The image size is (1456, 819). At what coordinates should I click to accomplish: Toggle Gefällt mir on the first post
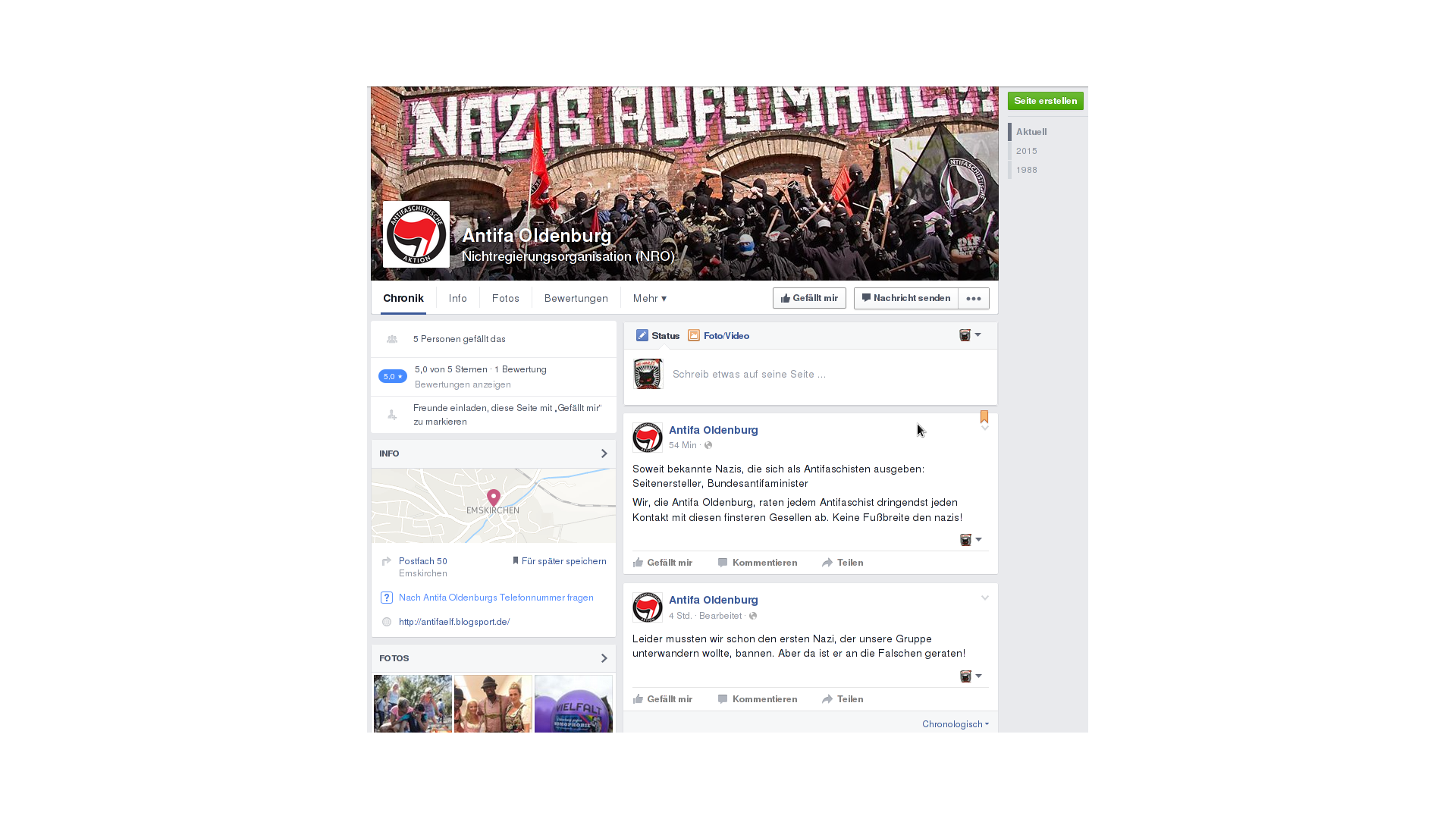click(663, 563)
